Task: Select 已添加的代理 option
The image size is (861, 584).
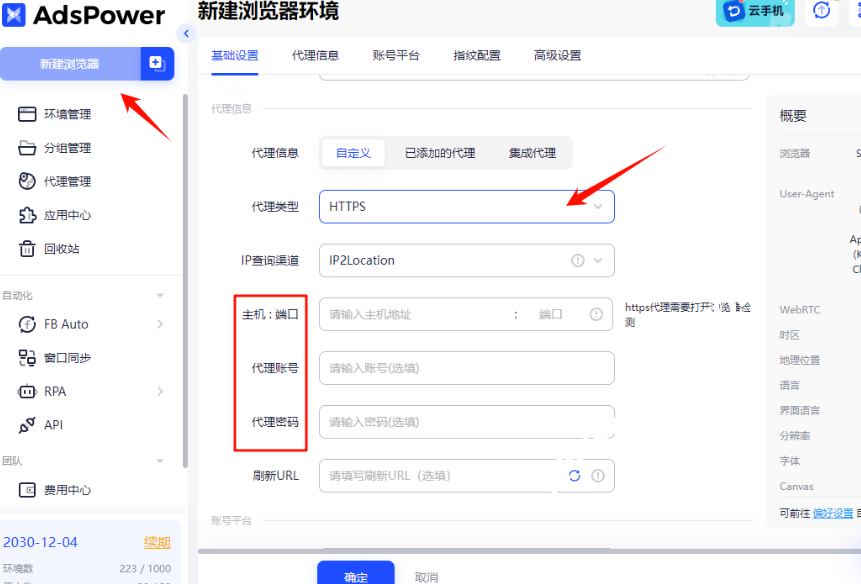Action: (440, 153)
